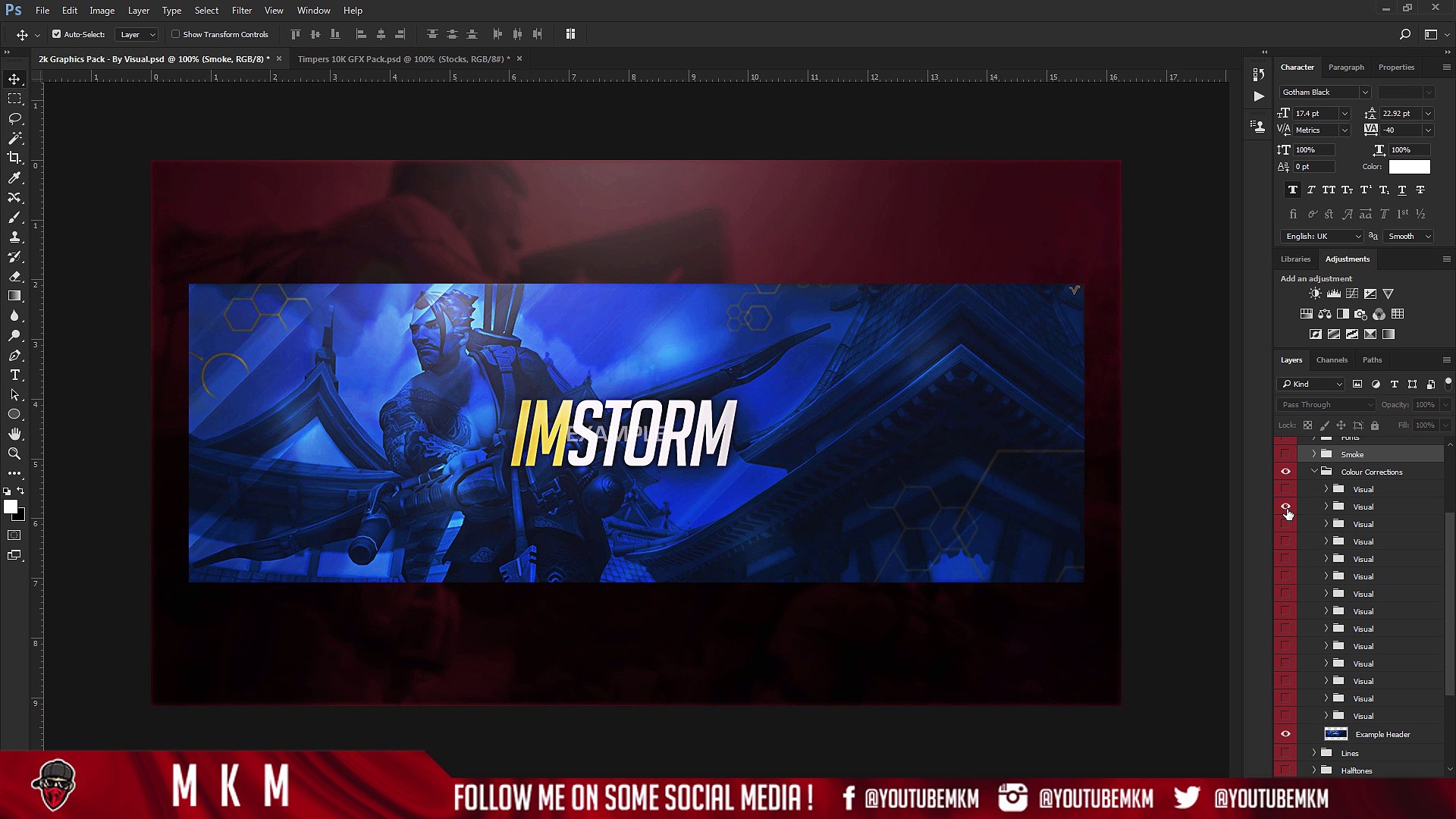1456x819 pixels.
Task: Show the Smoke group
Action: 1285,454
